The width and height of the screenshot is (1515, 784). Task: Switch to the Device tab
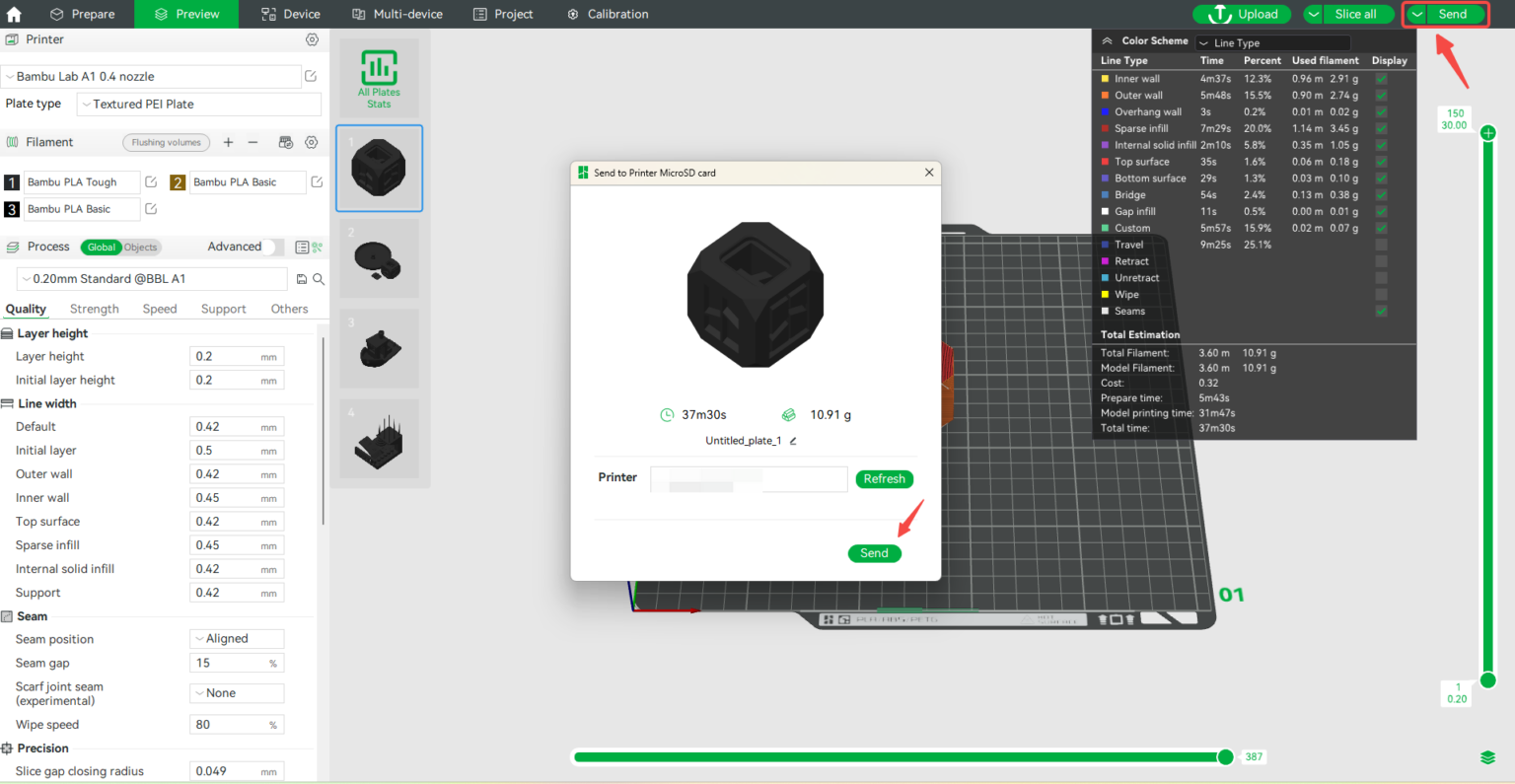point(290,14)
